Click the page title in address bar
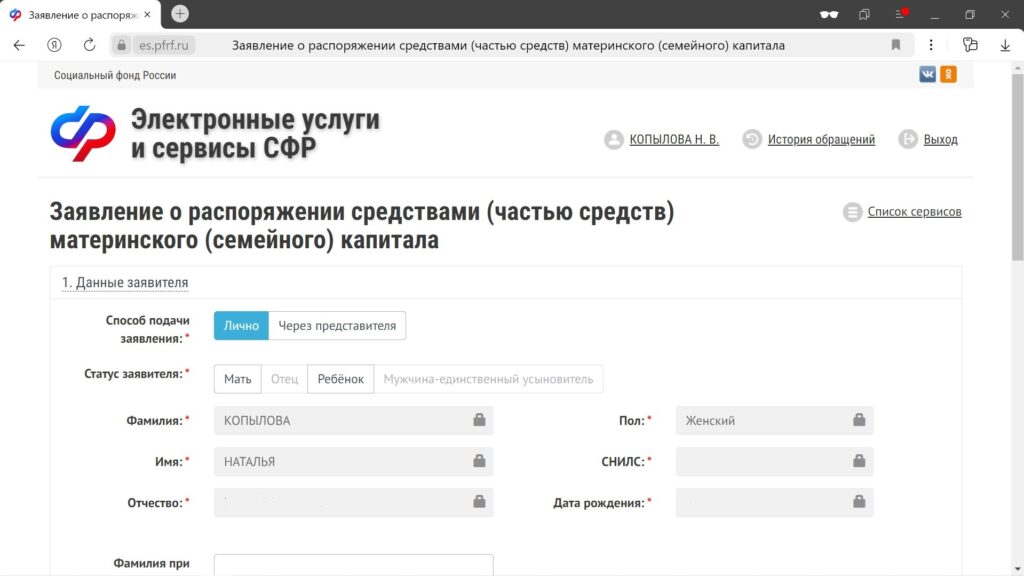Screen dimensions: 1024x576 508,45
